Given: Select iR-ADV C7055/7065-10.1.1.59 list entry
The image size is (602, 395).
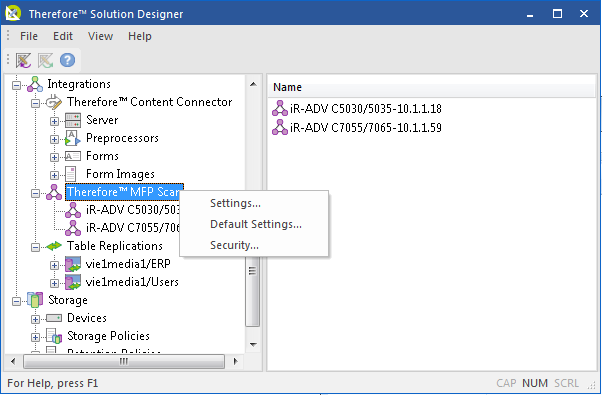Looking at the screenshot, I should tap(366, 127).
